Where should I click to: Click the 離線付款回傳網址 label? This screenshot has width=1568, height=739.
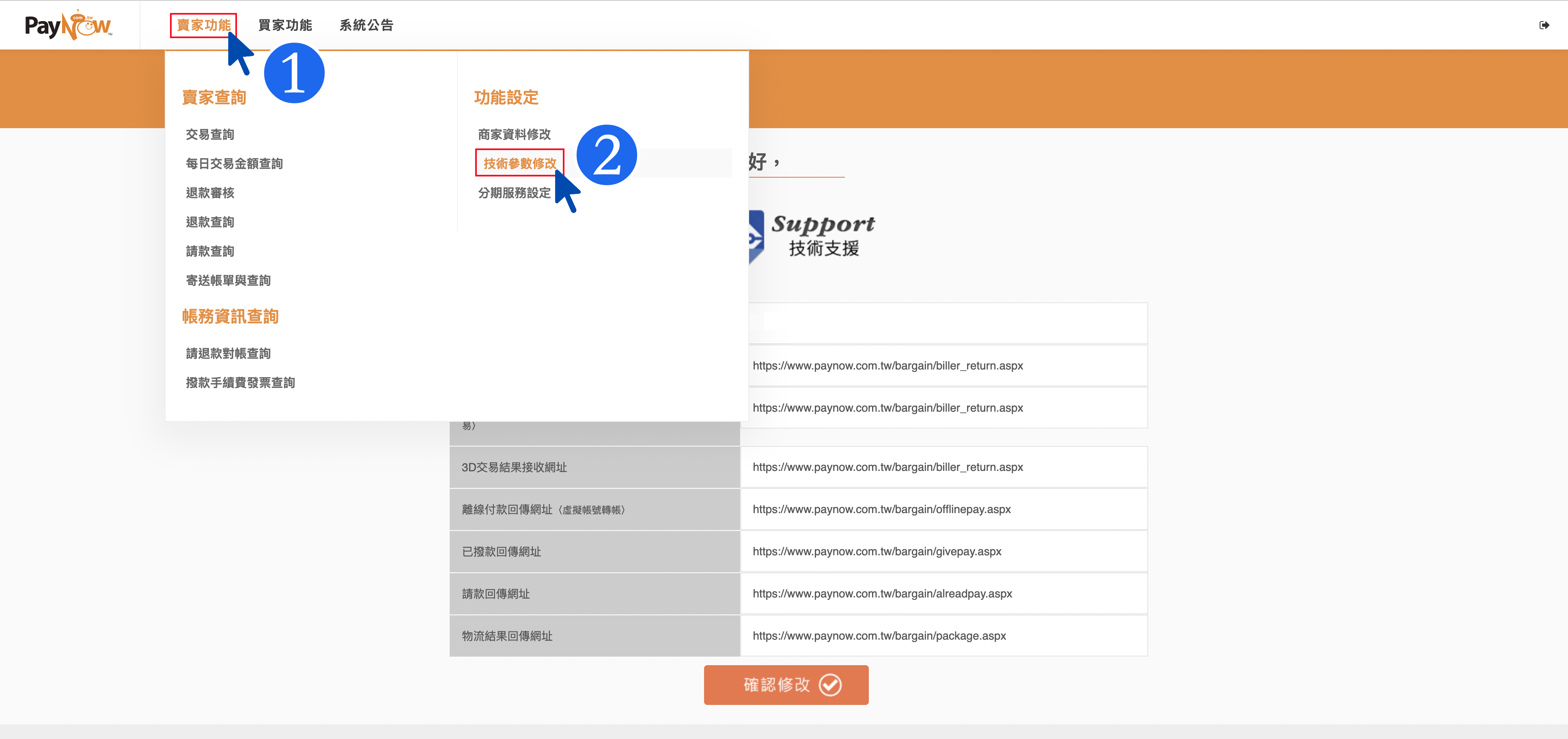(x=544, y=510)
